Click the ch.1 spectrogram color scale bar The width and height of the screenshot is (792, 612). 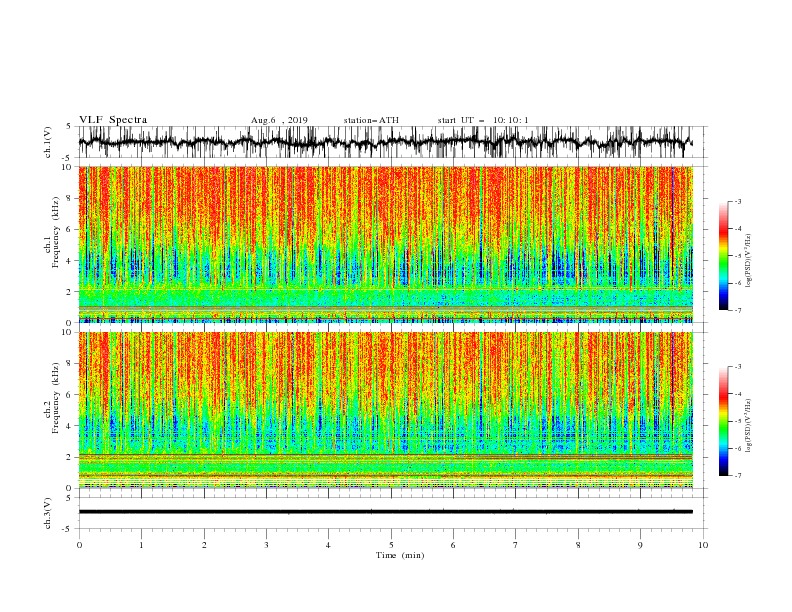coord(723,256)
